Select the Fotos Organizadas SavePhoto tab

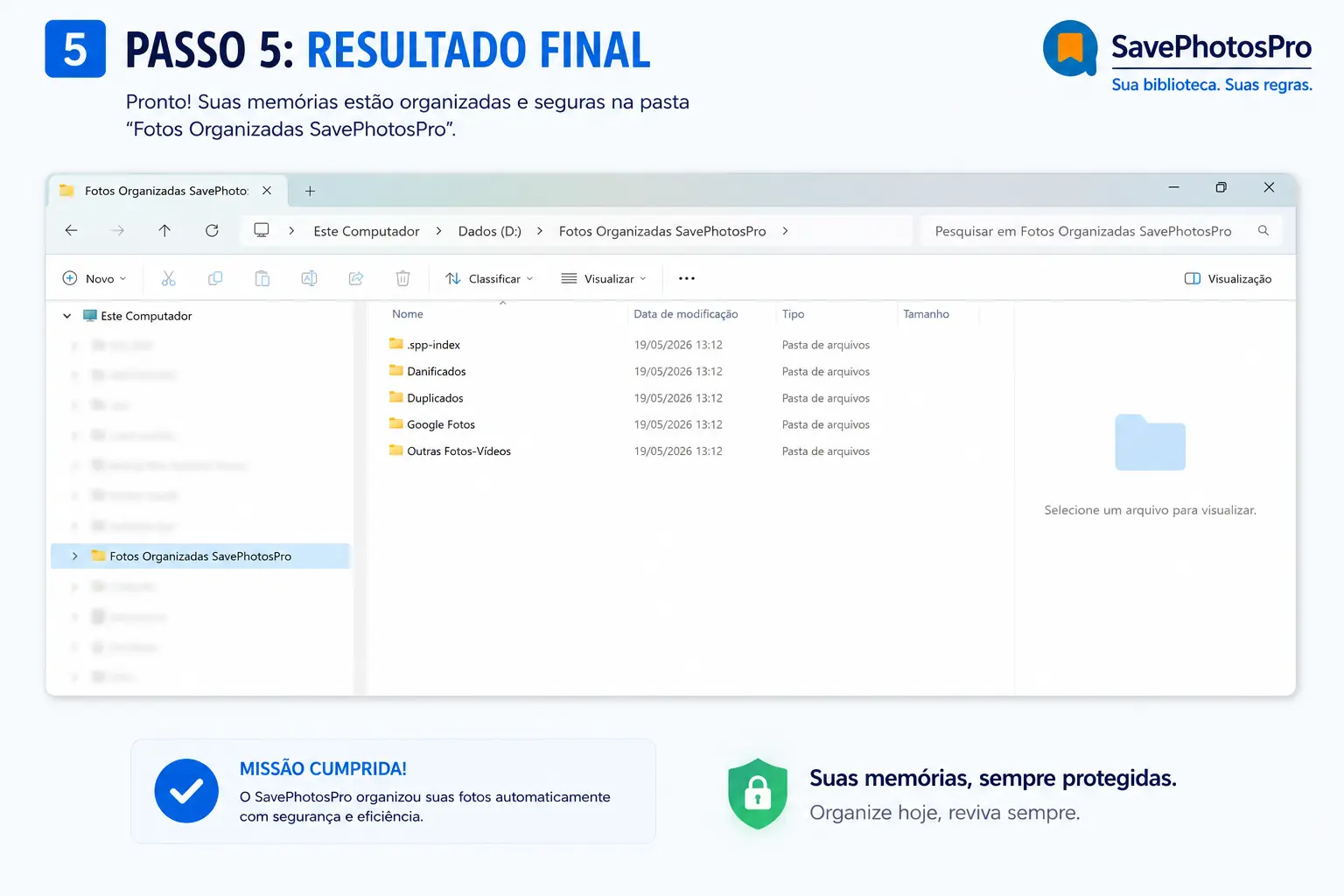(x=166, y=191)
